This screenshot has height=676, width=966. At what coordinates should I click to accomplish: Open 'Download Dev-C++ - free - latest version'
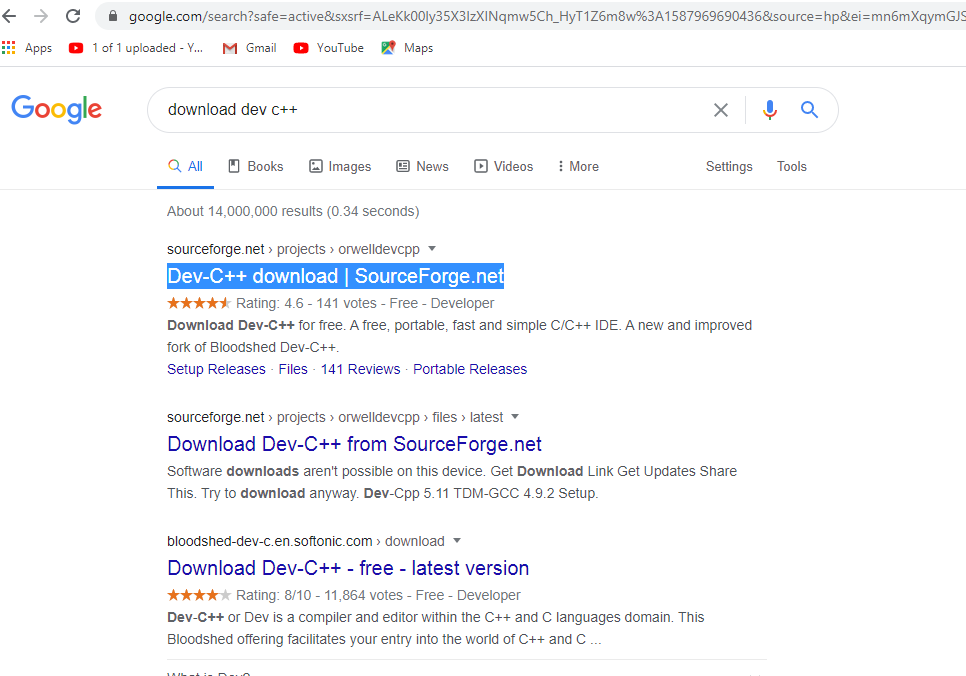(348, 568)
